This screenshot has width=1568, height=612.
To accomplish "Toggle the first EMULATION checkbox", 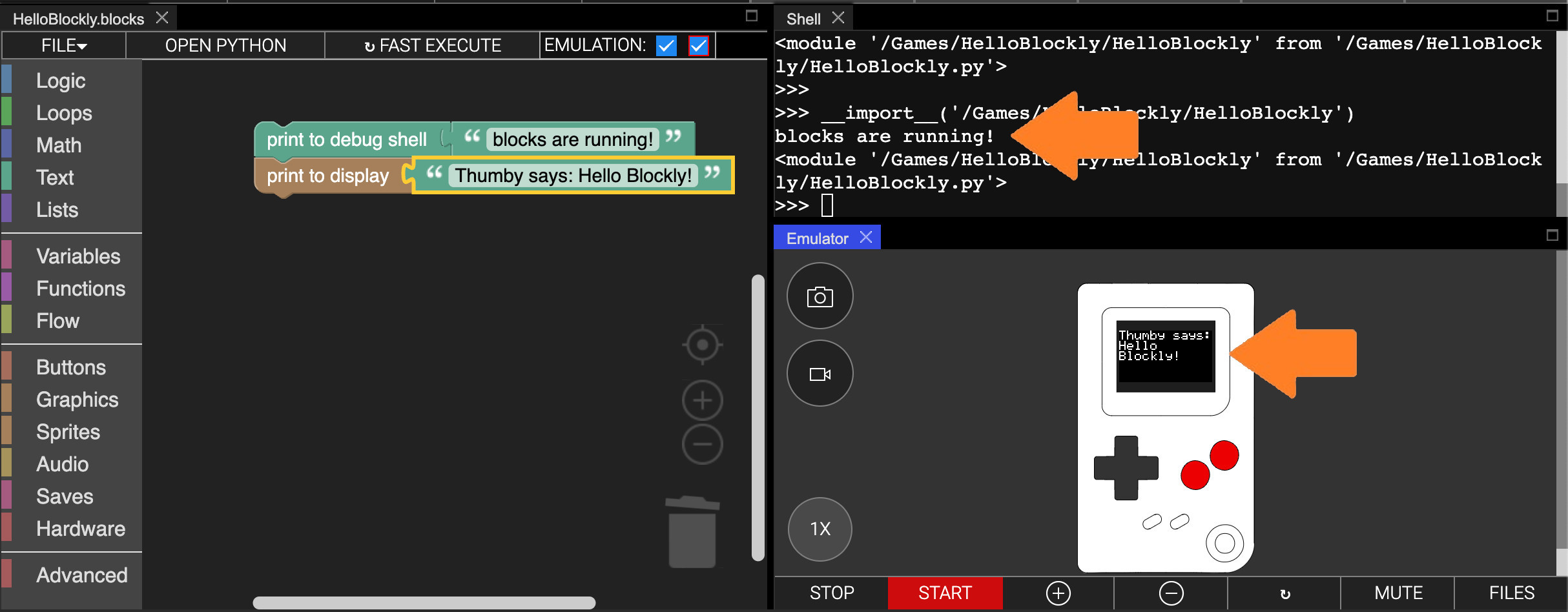I will [666, 46].
